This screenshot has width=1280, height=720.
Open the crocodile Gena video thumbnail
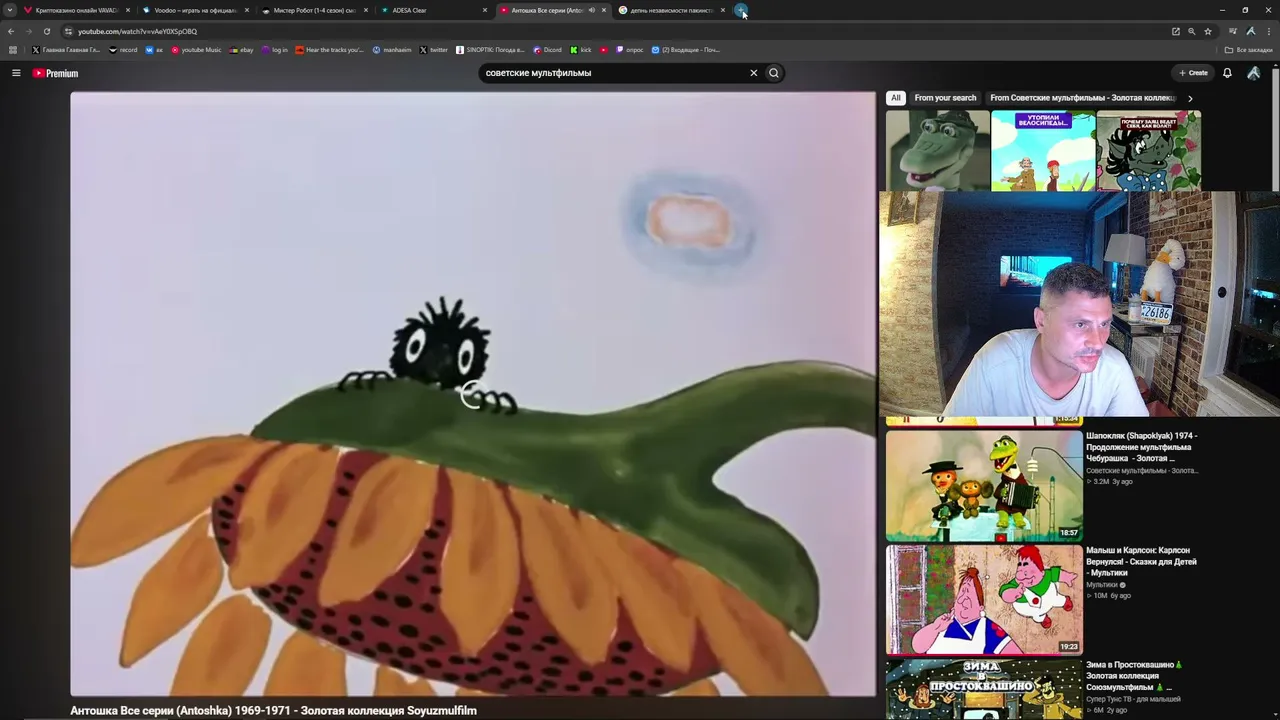pyautogui.click(x=938, y=150)
